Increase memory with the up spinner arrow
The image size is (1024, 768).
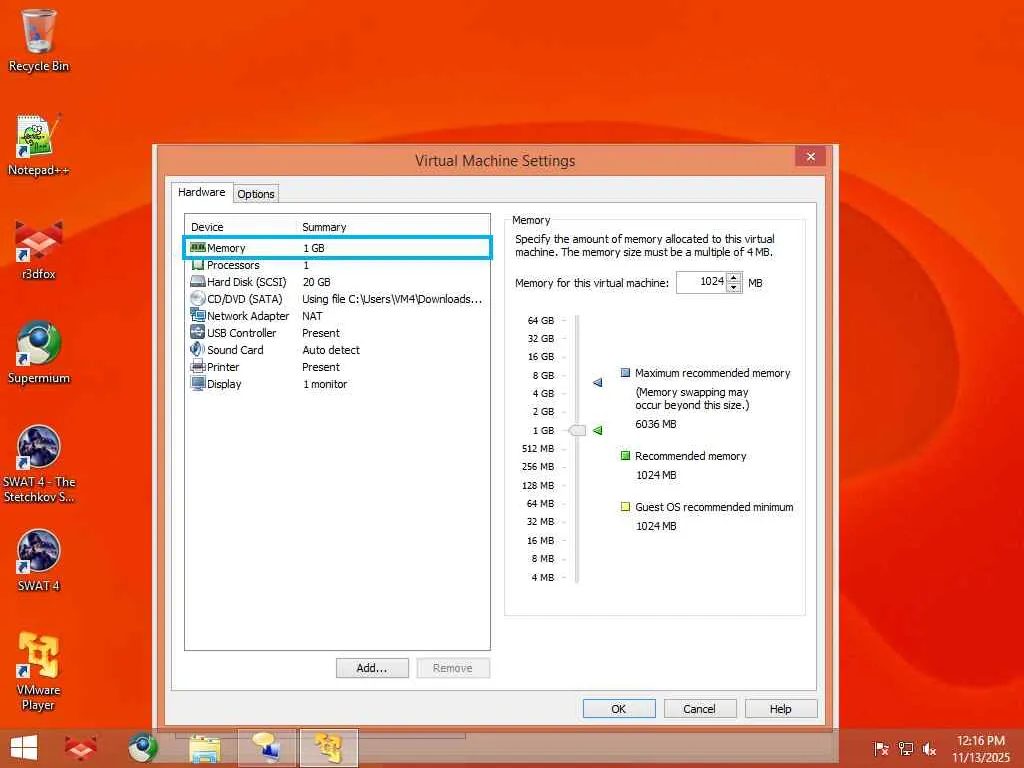click(733, 278)
